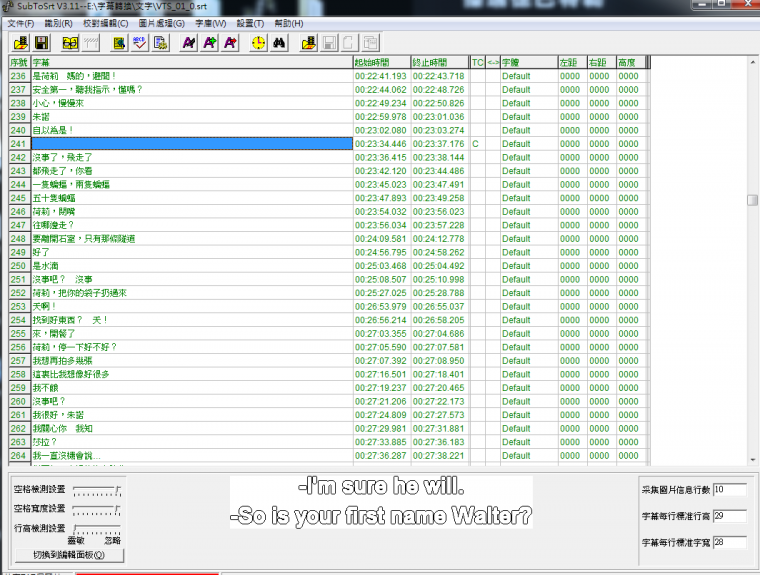Click end time 00:27:22.173 in row 260
The image size is (760, 575).
pos(438,401)
